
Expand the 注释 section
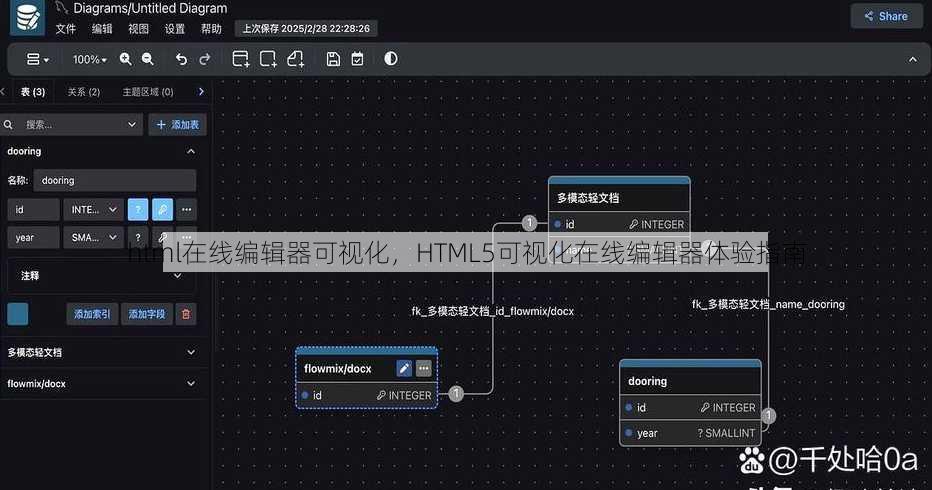101,275
